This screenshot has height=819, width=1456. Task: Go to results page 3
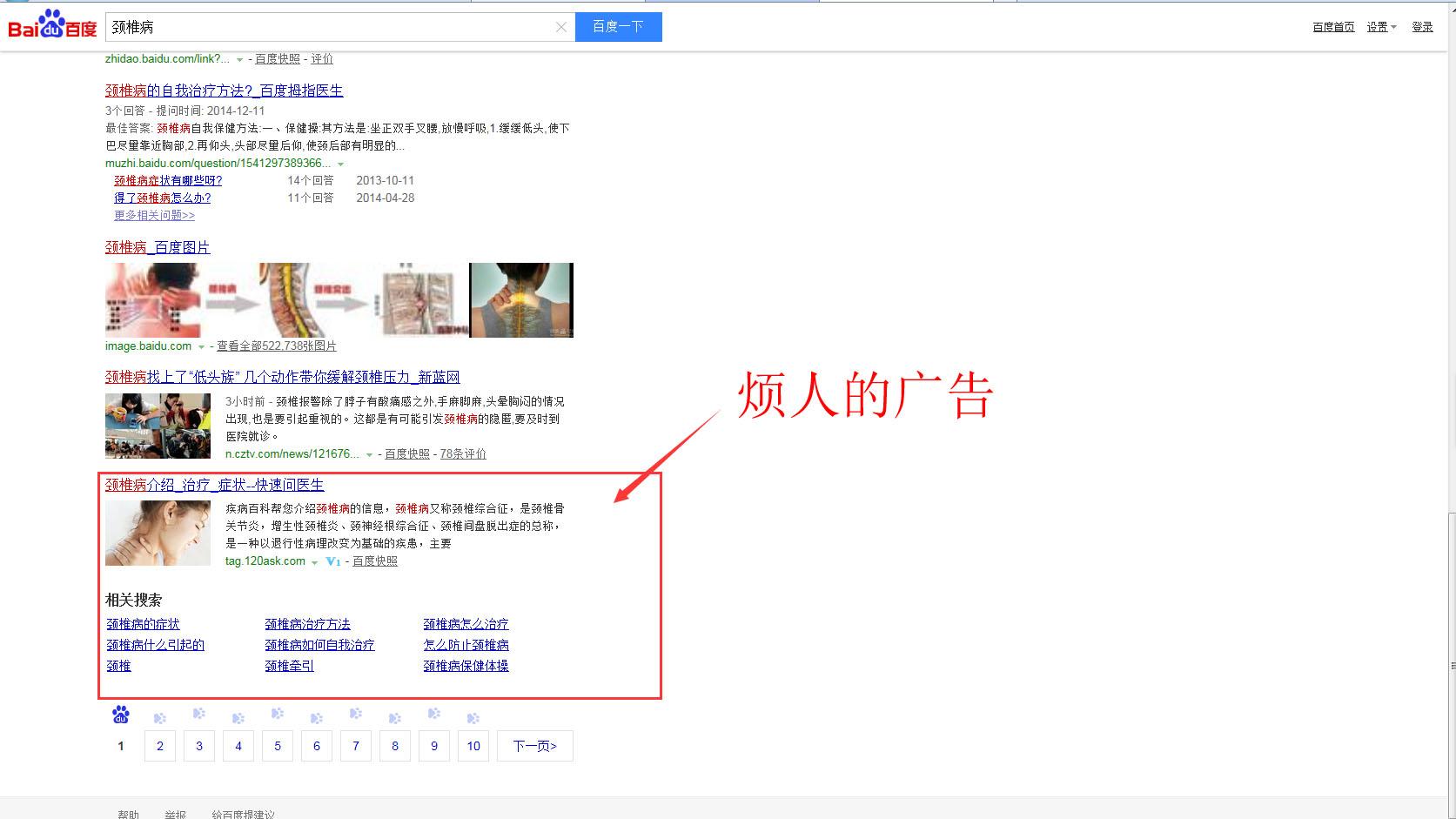click(199, 746)
